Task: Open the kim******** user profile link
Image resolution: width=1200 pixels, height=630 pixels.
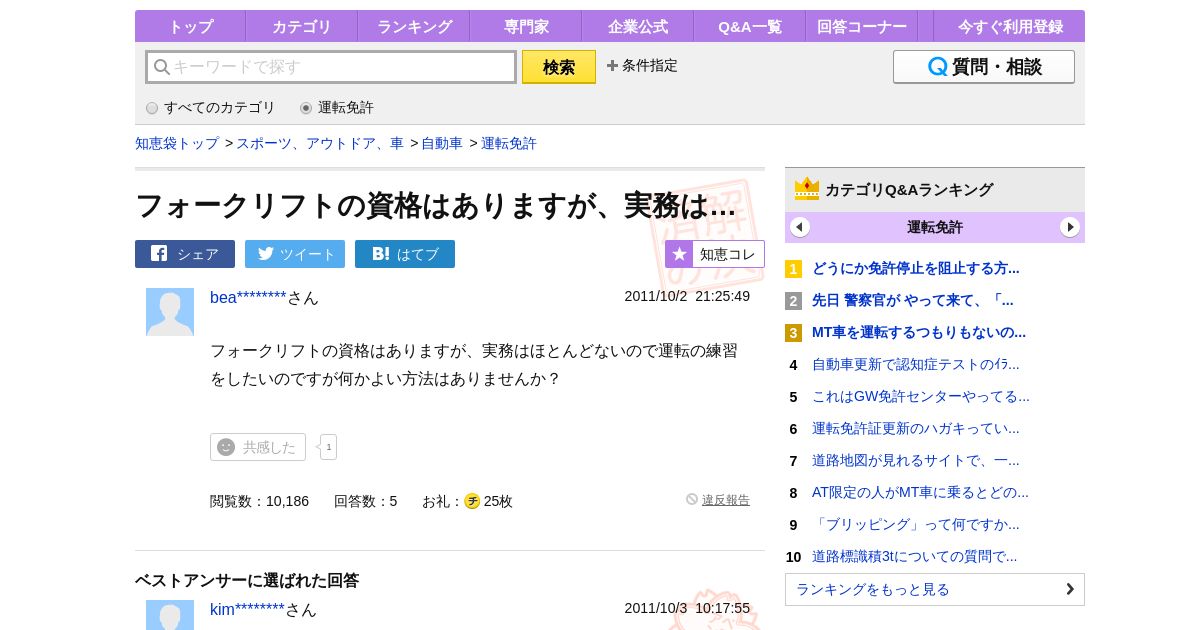Action: [x=247, y=609]
